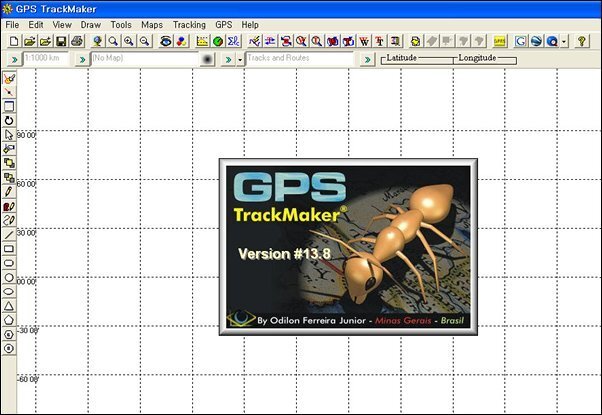Open the Google Earth blue globe icon
Image resolution: width=602 pixels, height=415 pixels.
pos(536,41)
